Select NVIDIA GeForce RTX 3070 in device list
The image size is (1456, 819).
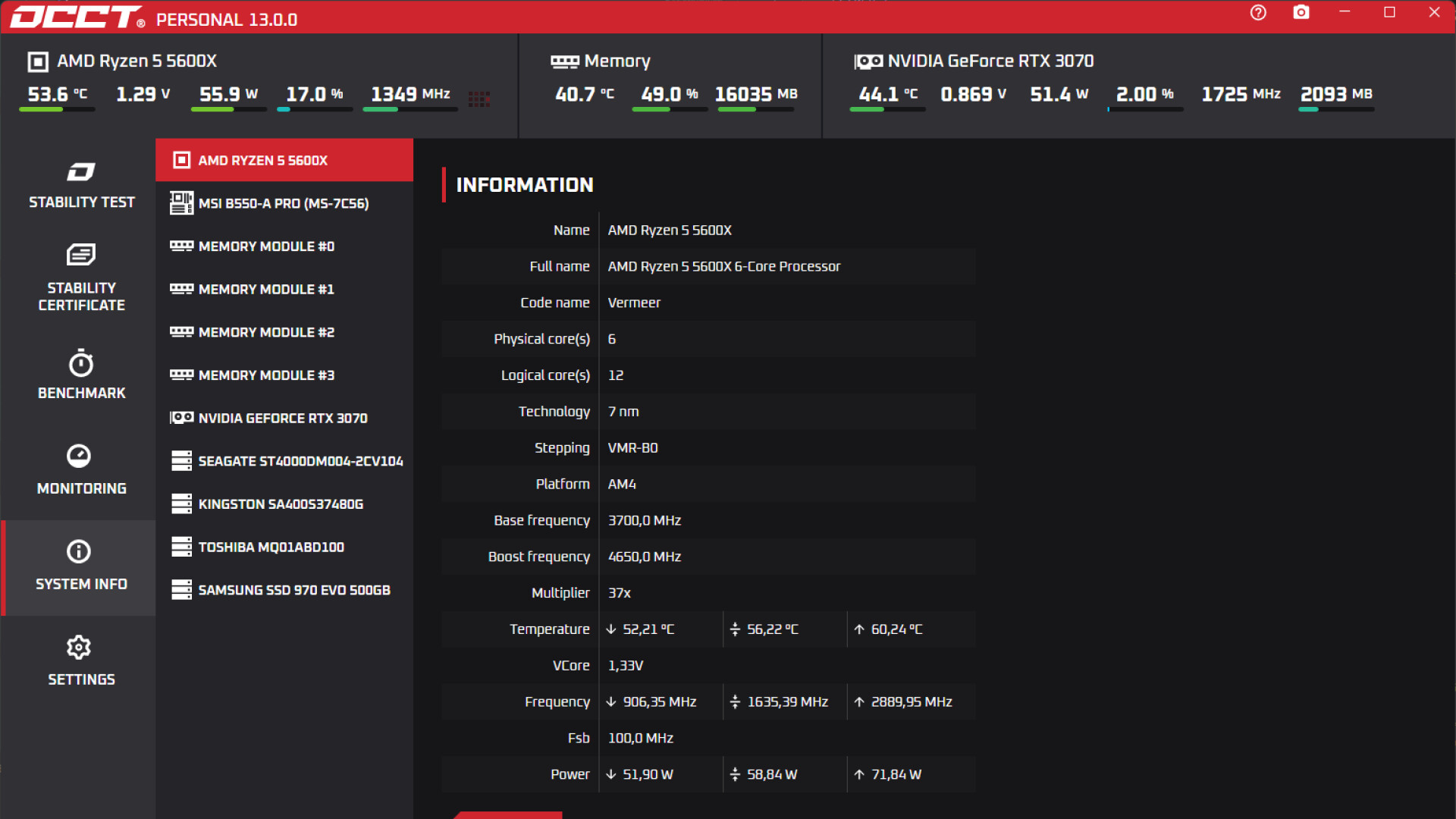click(284, 418)
